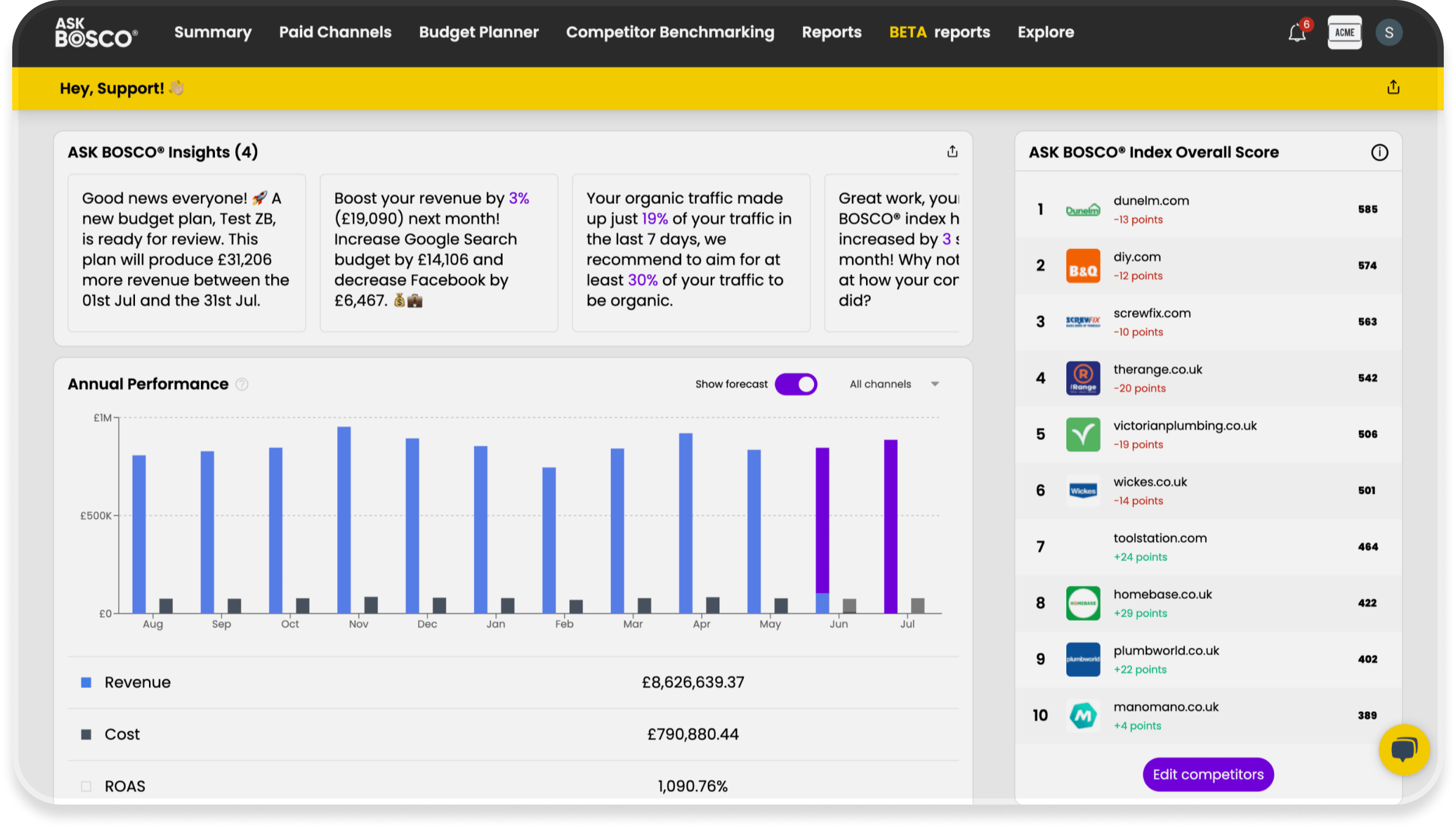Click the ACME account logo icon

coord(1344,32)
